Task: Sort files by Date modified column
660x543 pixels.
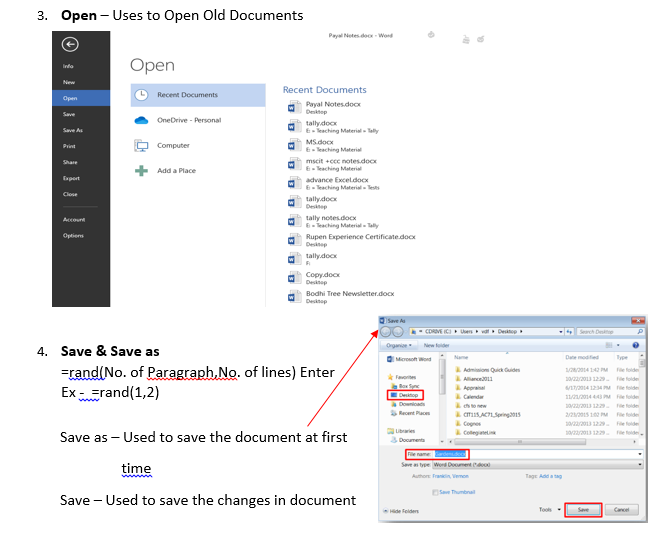Action: [582, 357]
